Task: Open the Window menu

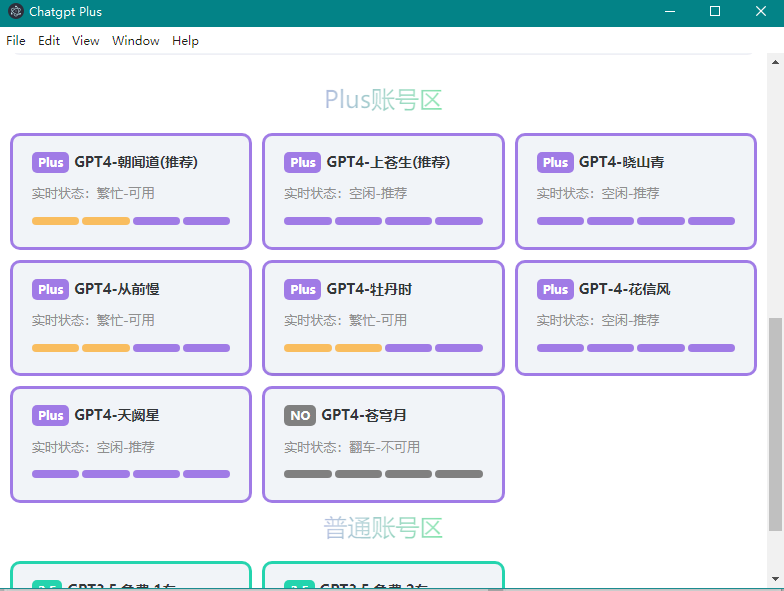Action: pyautogui.click(x=136, y=40)
